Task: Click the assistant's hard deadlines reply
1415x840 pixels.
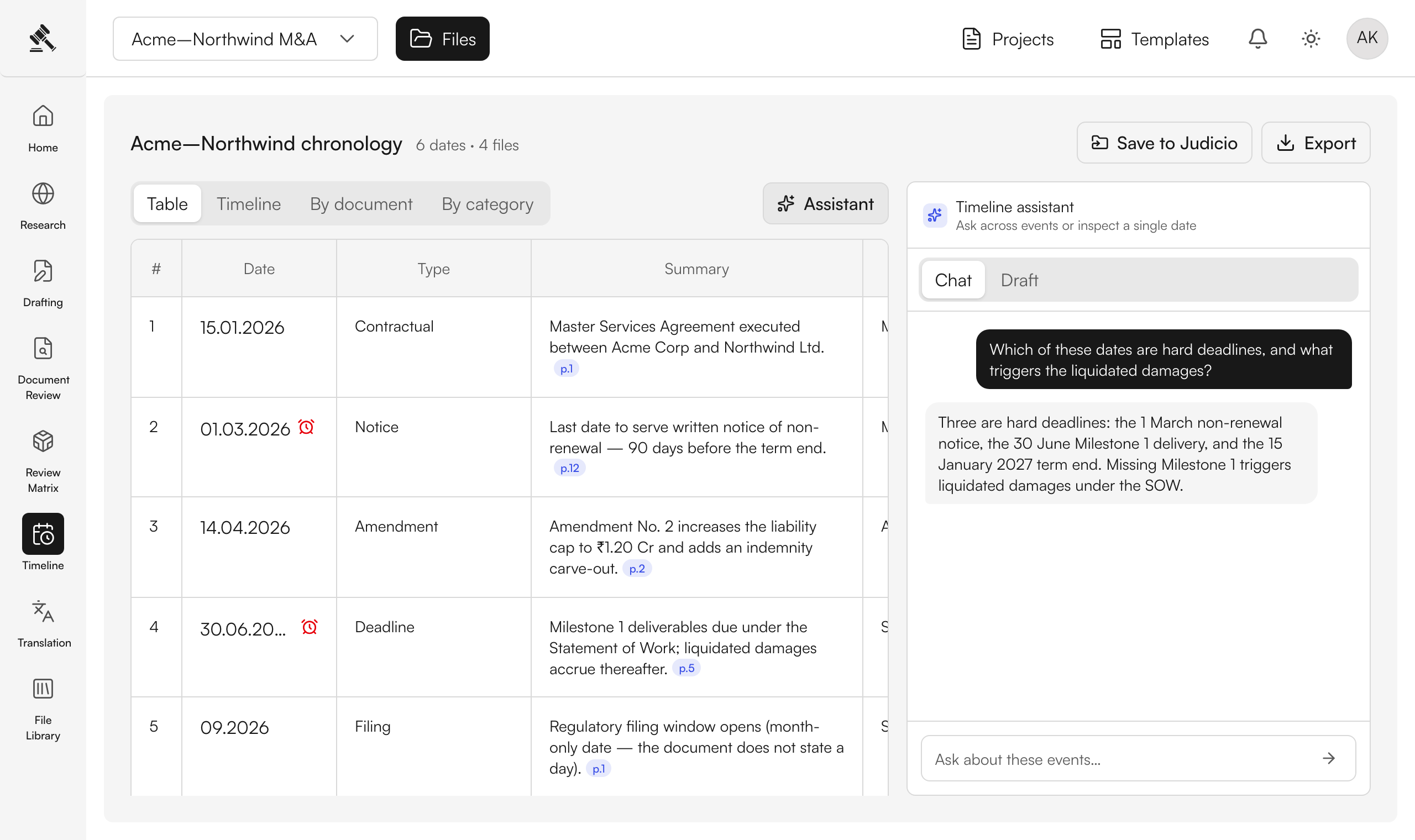Action: tap(1121, 453)
